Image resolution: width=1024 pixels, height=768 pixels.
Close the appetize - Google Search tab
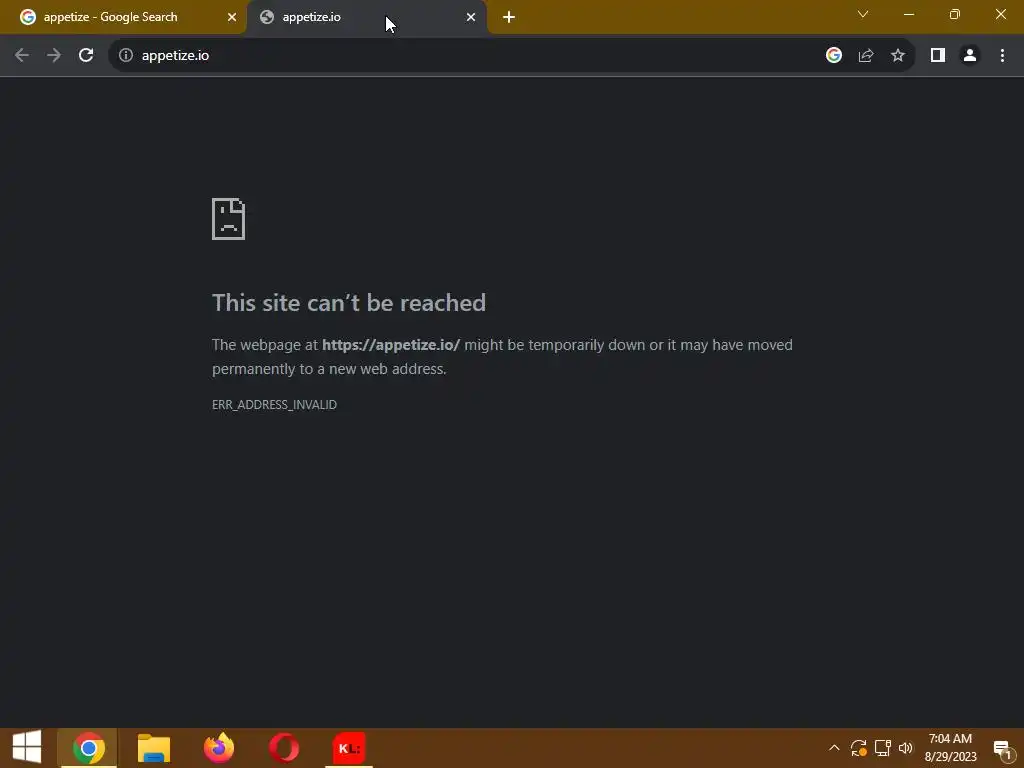coord(232,17)
